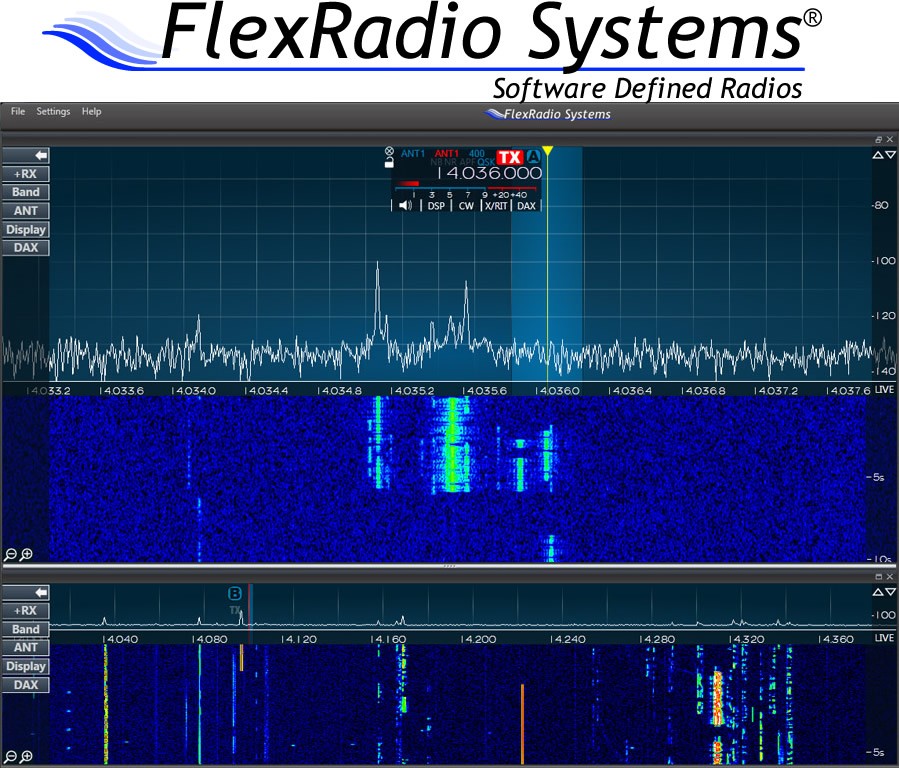Open the DSP tab on slice A
Screen dimensions: 899x768
436,206
